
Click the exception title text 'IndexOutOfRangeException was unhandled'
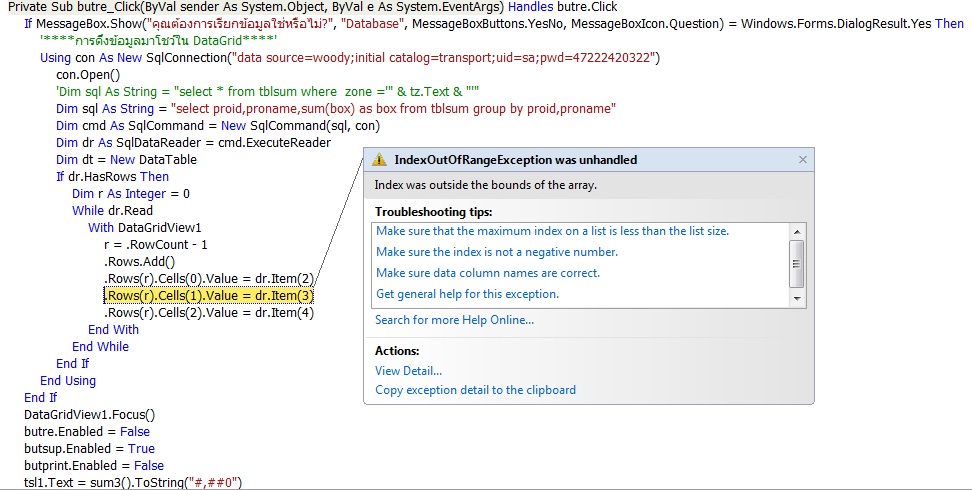[515, 160]
